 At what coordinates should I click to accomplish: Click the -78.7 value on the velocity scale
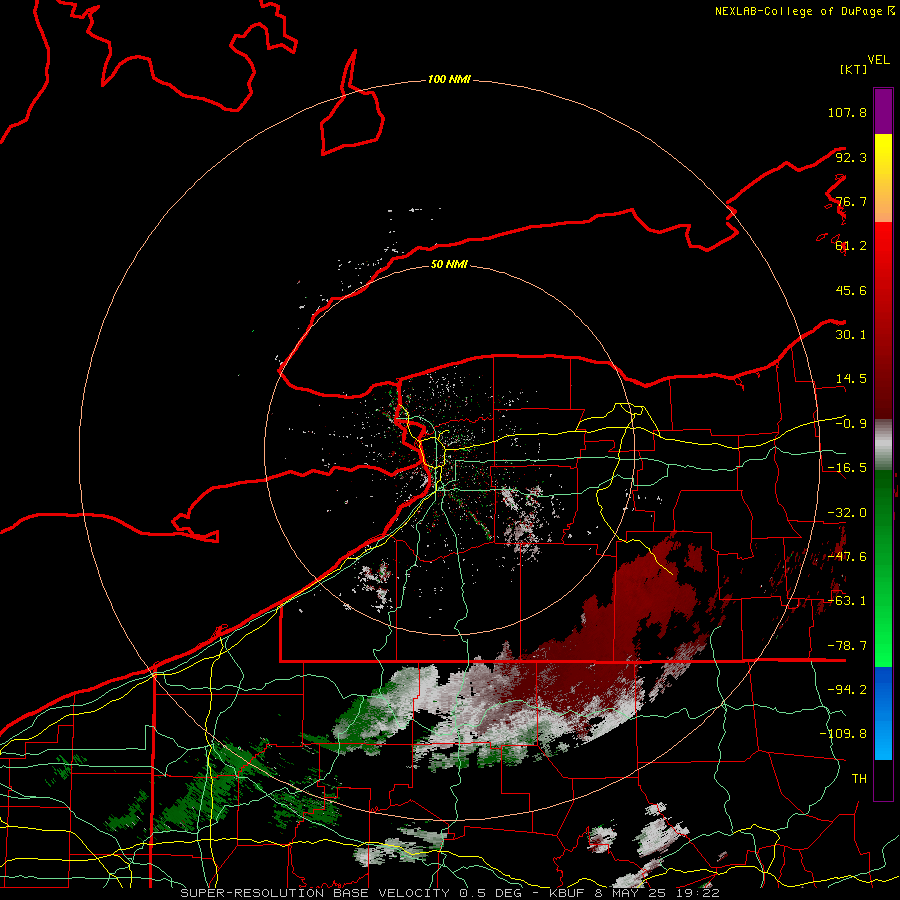pos(847,646)
